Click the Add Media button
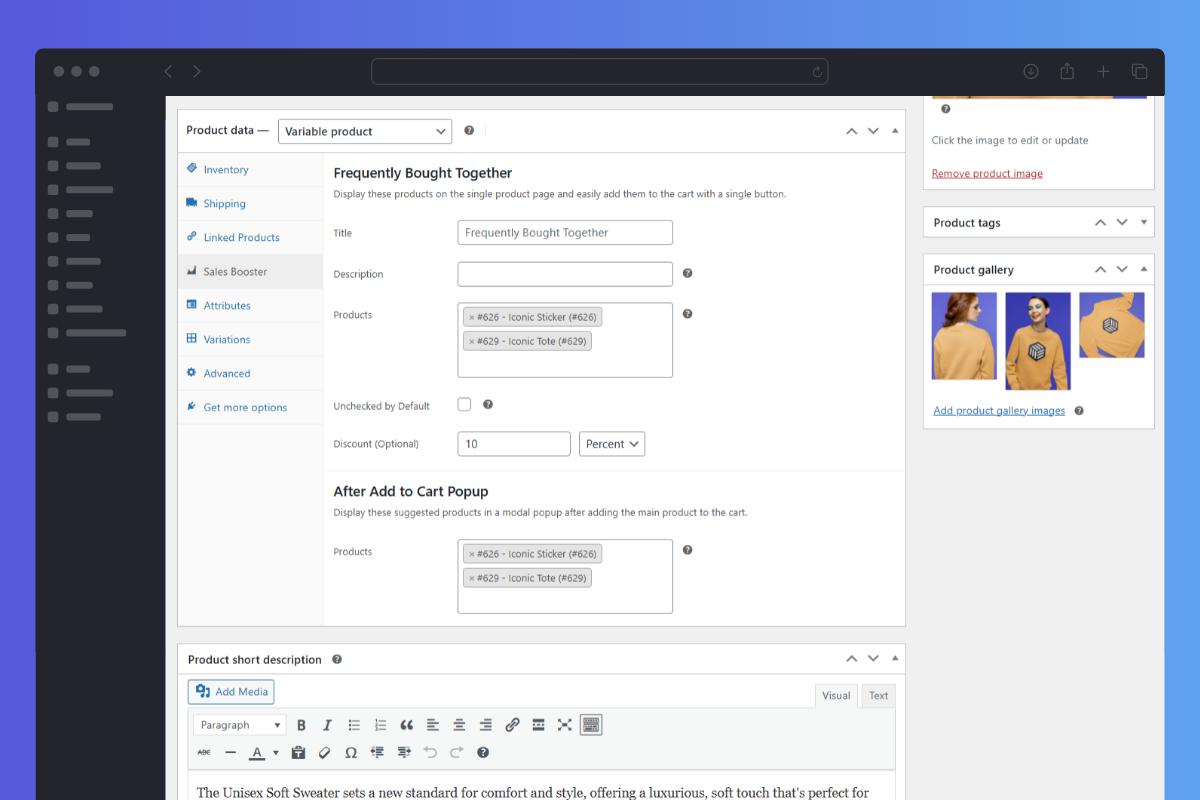 point(231,692)
